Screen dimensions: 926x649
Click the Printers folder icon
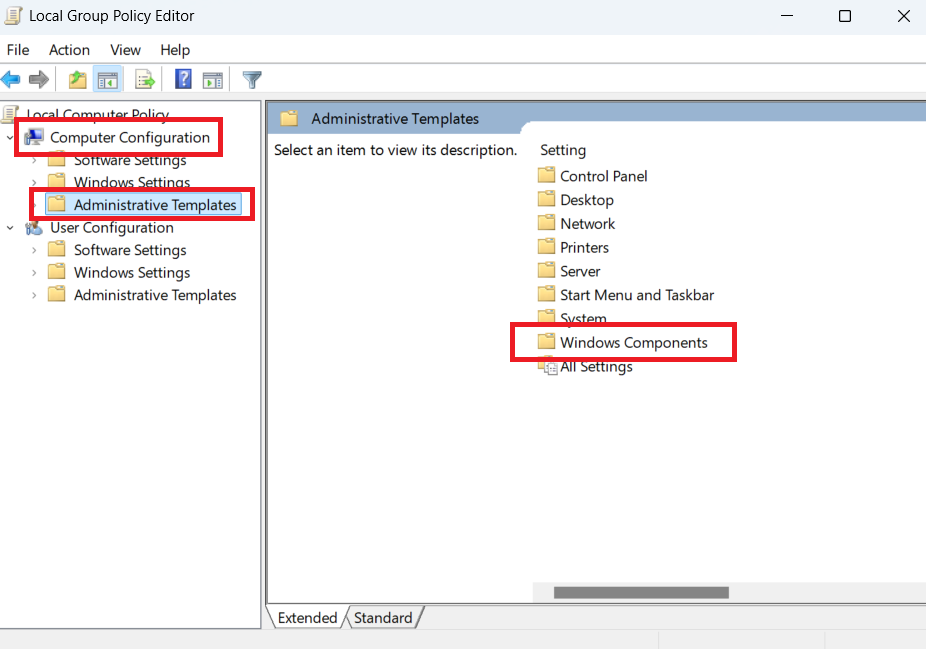(x=546, y=246)
